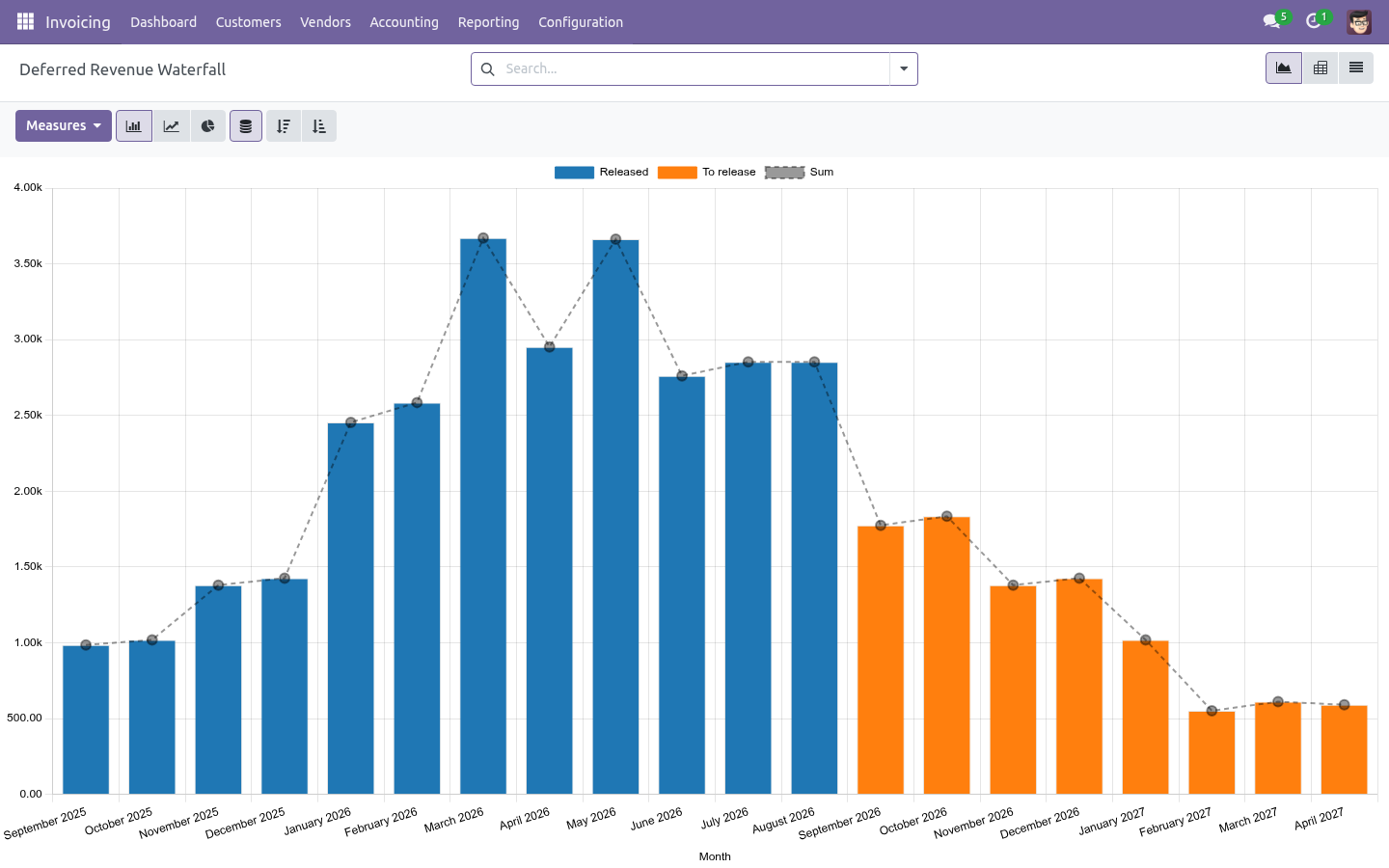Click the 'Month' axis label

[x=715, y=856]
